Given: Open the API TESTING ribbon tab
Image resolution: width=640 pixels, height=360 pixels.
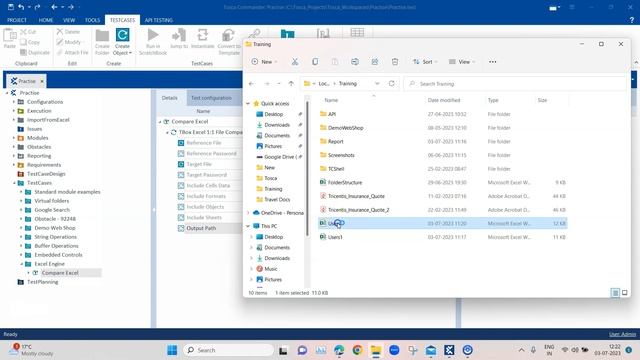Looking at the screenshot, I should [159, 20].
